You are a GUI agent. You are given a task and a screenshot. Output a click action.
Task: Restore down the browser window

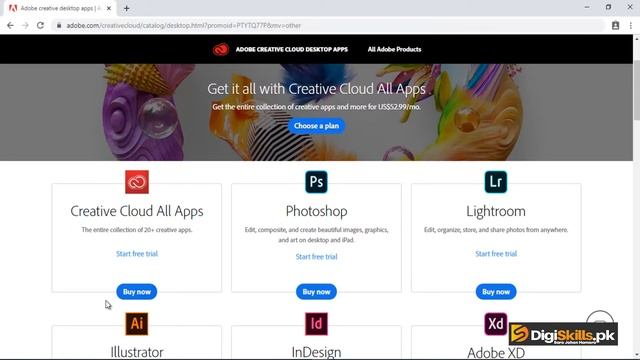608,7
